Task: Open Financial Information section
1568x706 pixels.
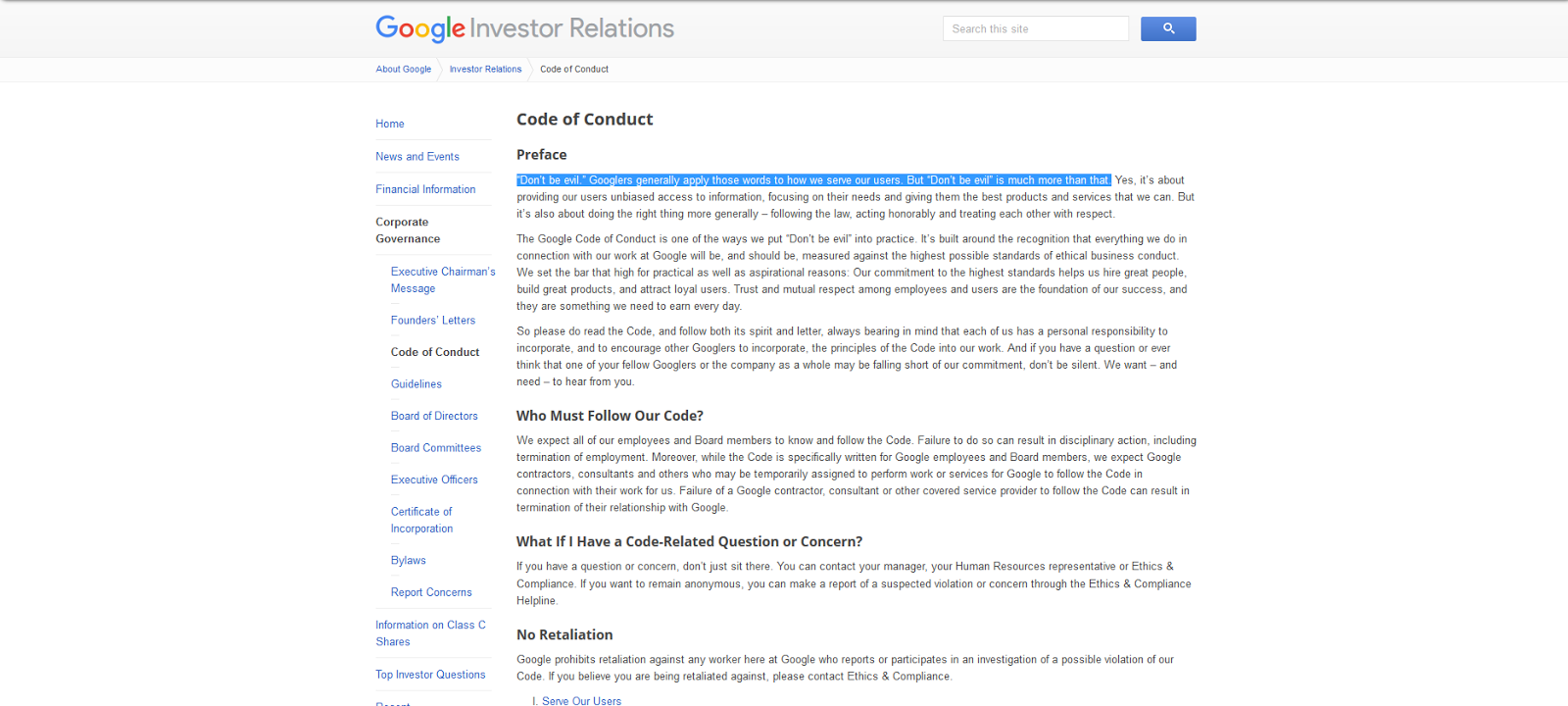Action: [425, 189]
